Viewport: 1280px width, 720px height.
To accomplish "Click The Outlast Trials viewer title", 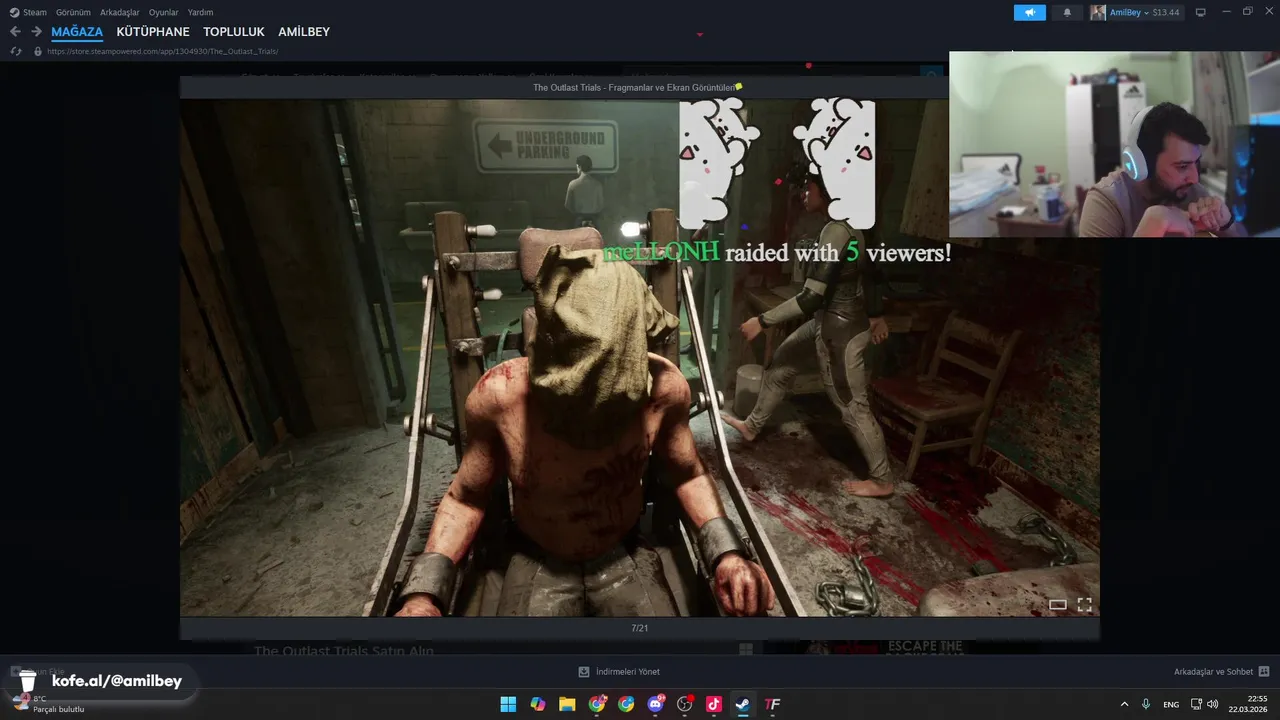I will point(635,87).
